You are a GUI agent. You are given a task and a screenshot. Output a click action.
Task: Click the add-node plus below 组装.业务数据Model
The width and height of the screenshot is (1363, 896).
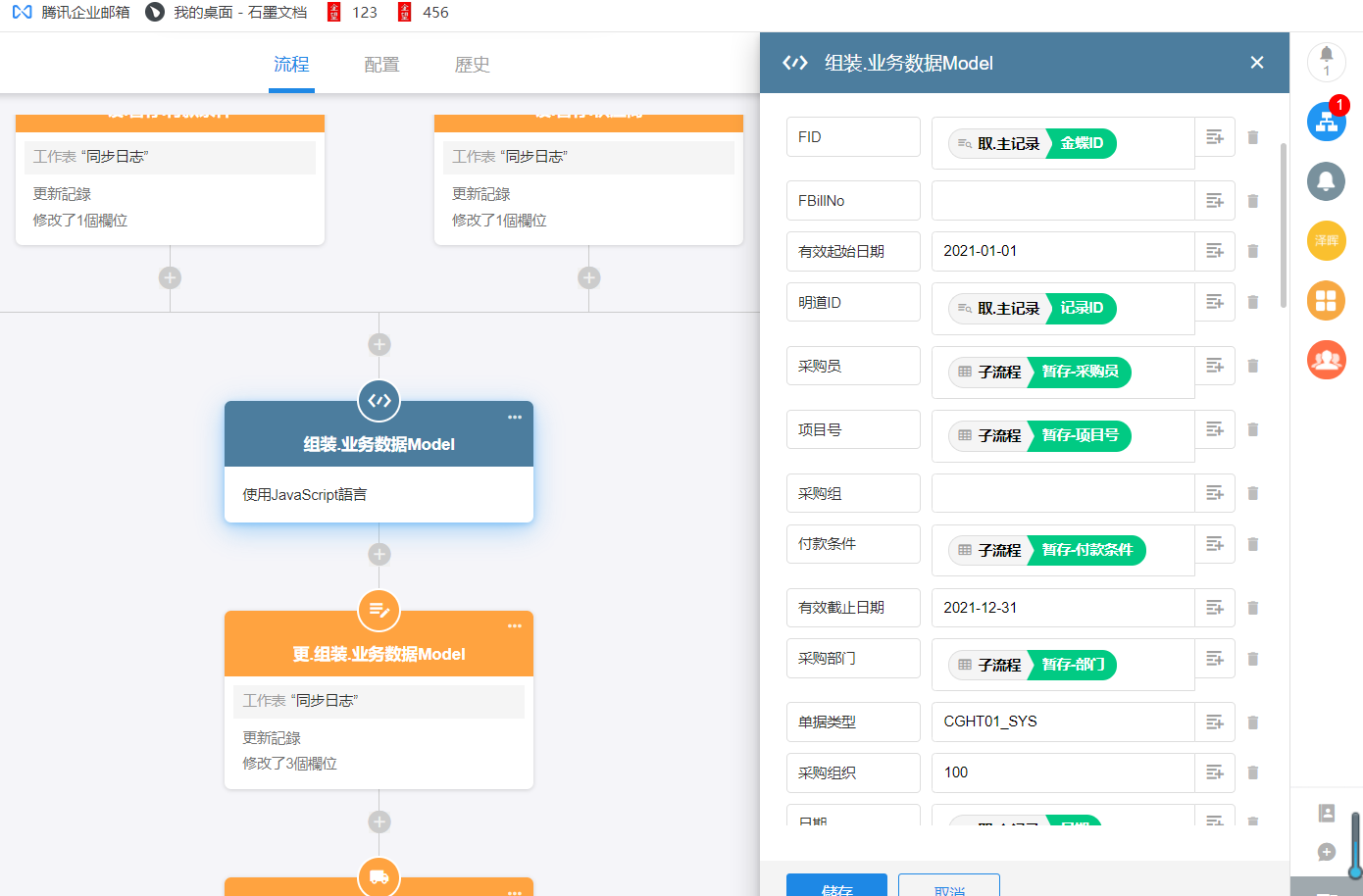click(x=379, y=554)
